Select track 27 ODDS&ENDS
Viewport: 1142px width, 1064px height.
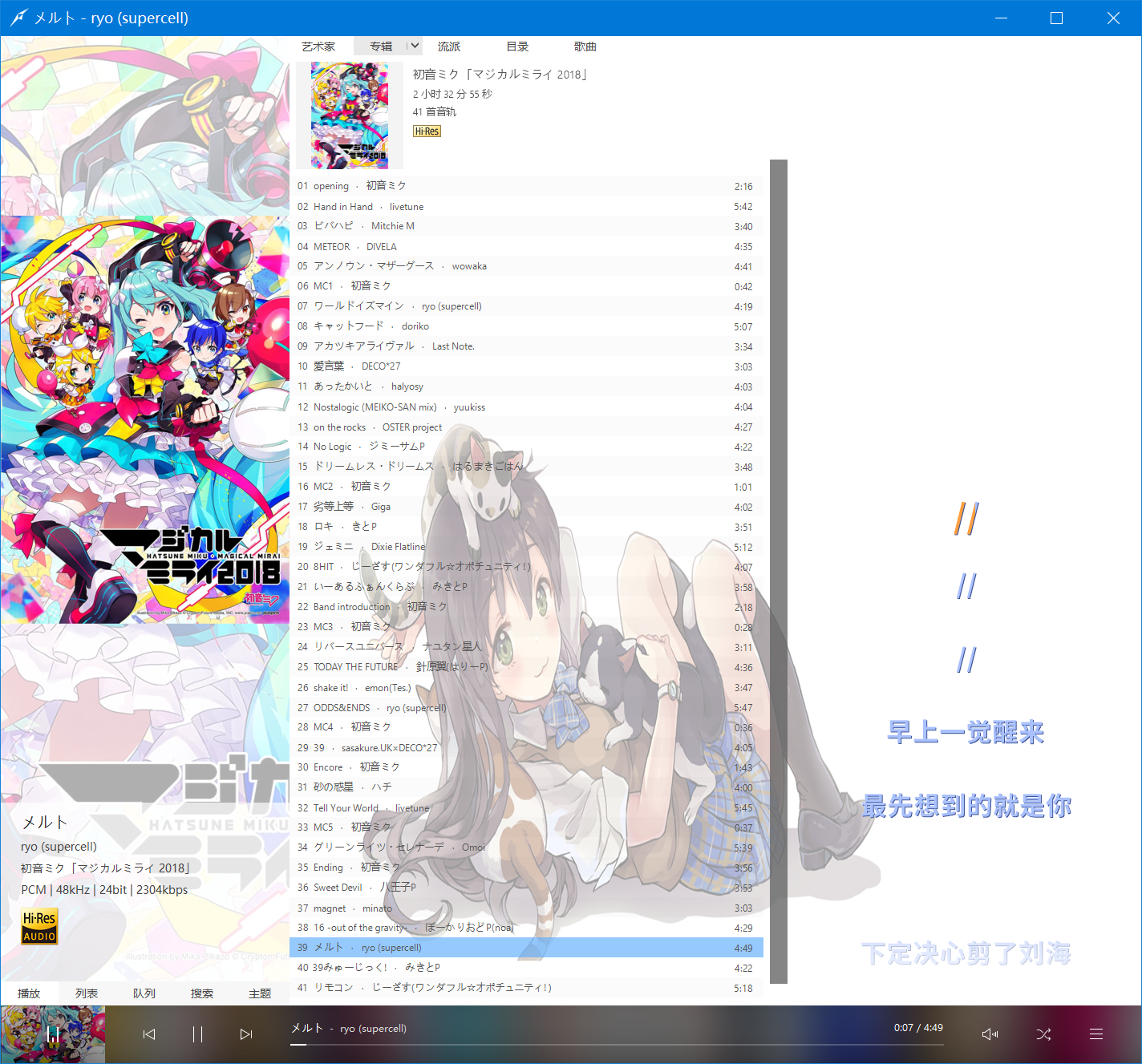(x=526, y=707)
